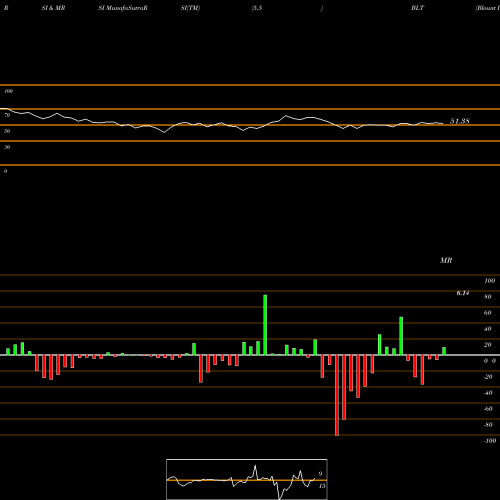Click the 50 level label on RSI axis
Viewport: 500px width, 500px height.
click(x=7, y=131)
